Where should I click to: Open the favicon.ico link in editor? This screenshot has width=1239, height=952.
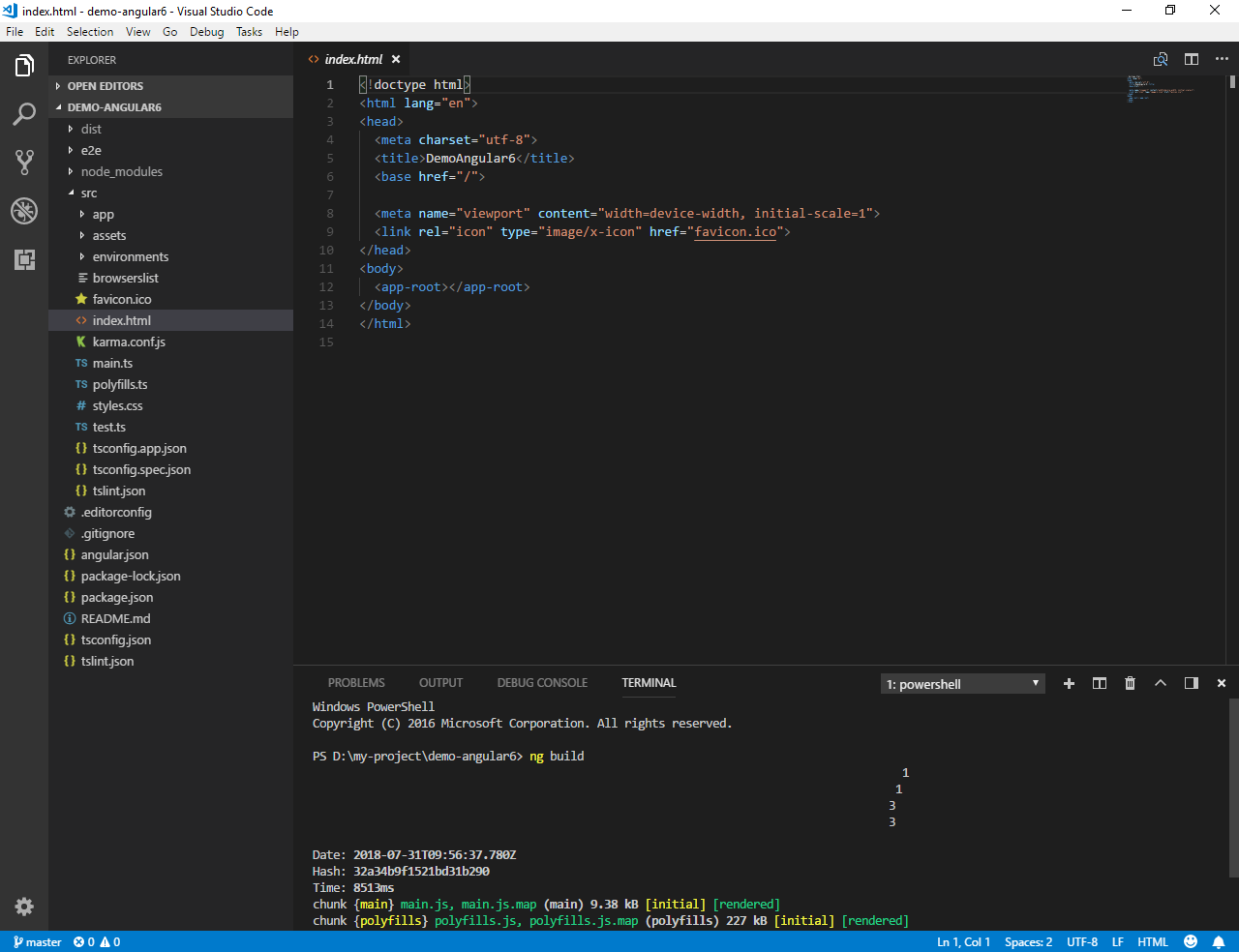click(736, 232)
